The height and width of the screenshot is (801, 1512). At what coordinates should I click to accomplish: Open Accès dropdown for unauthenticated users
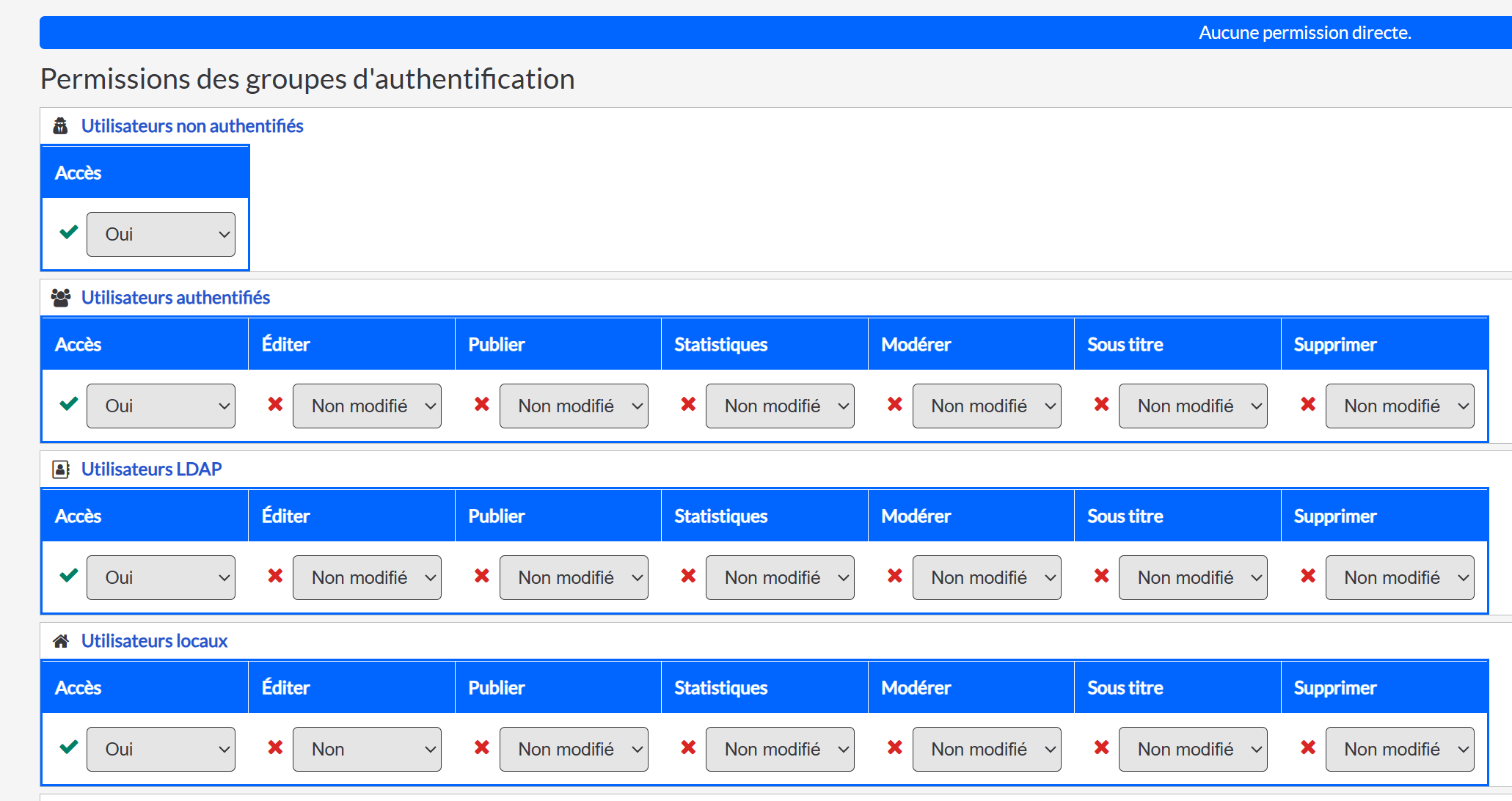point(161,234)
